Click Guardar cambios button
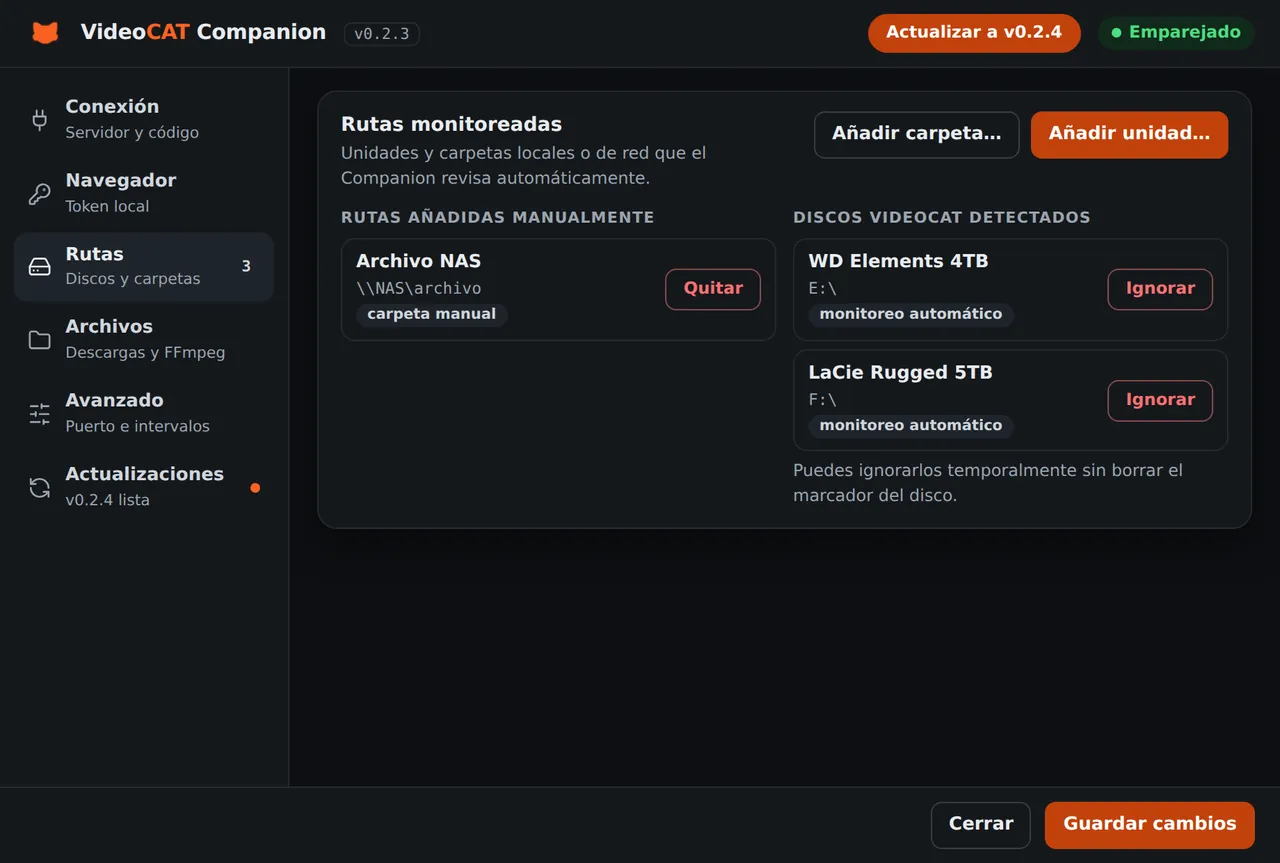The height and width of the screenshot is (863, 1280). (x=1150, y=825)
